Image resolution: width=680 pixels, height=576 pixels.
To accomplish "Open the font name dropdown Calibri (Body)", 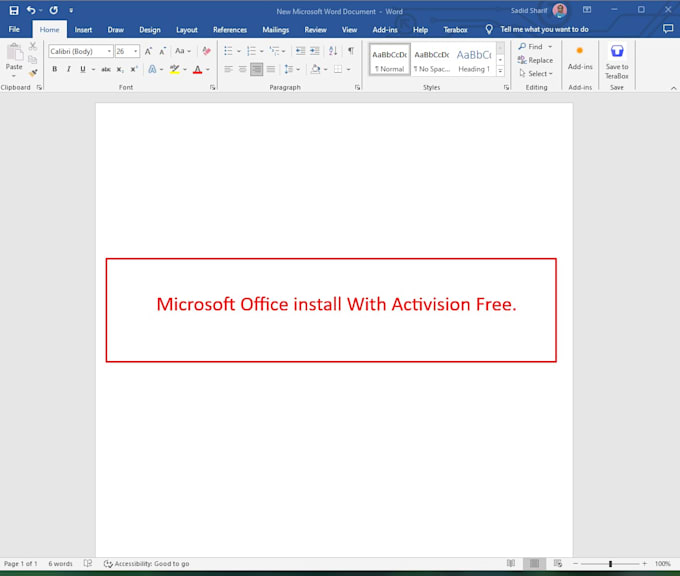I will pos(109,51).
